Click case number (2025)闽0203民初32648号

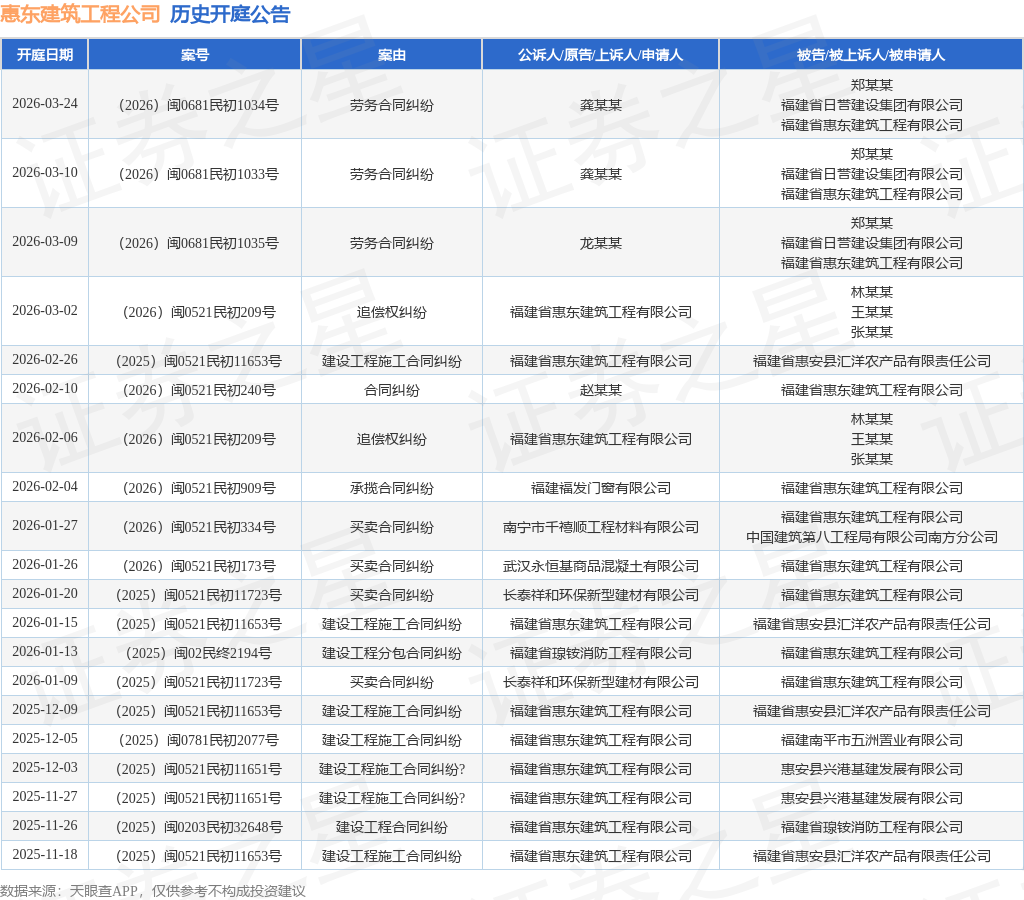pyautogui.click(x=199, y=828)
